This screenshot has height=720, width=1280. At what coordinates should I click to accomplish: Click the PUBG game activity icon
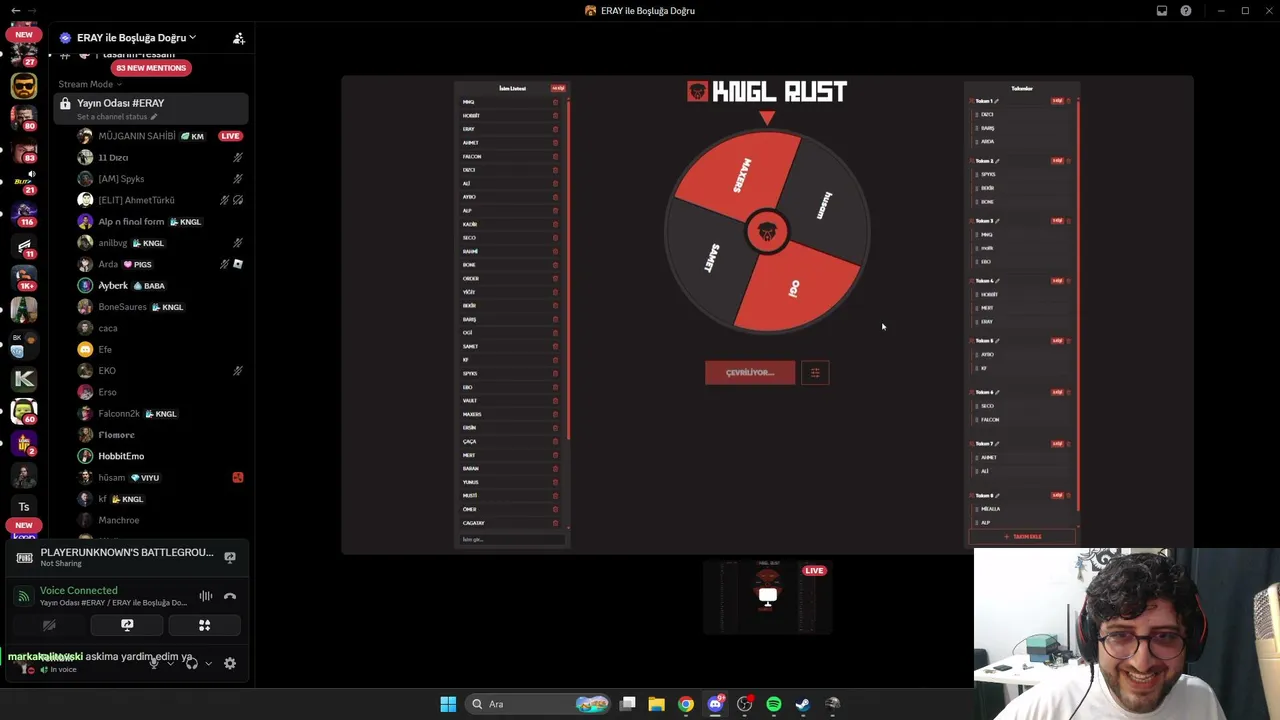pyautogui.click(x=23, y=558)
